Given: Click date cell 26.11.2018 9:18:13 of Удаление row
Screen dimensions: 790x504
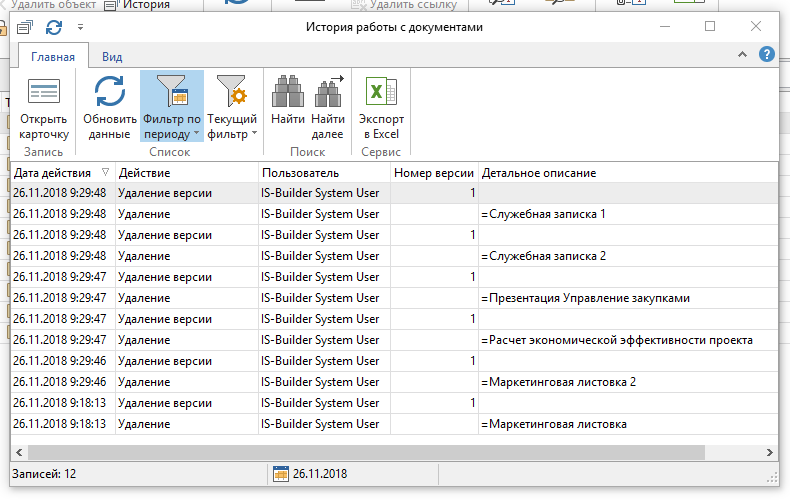Looking at the screenshot, I should click(x=63, y=424).
